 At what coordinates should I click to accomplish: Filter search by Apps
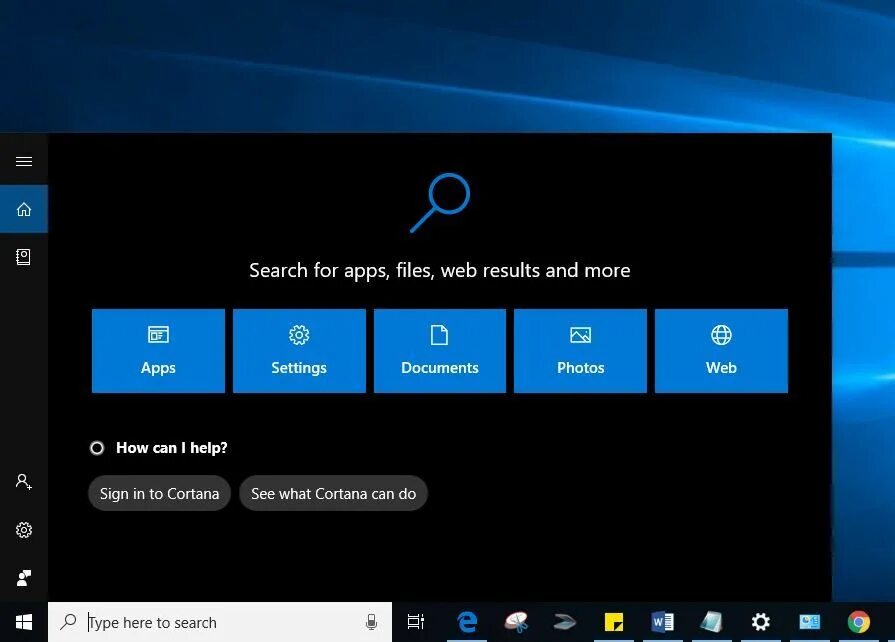(158, 351)
